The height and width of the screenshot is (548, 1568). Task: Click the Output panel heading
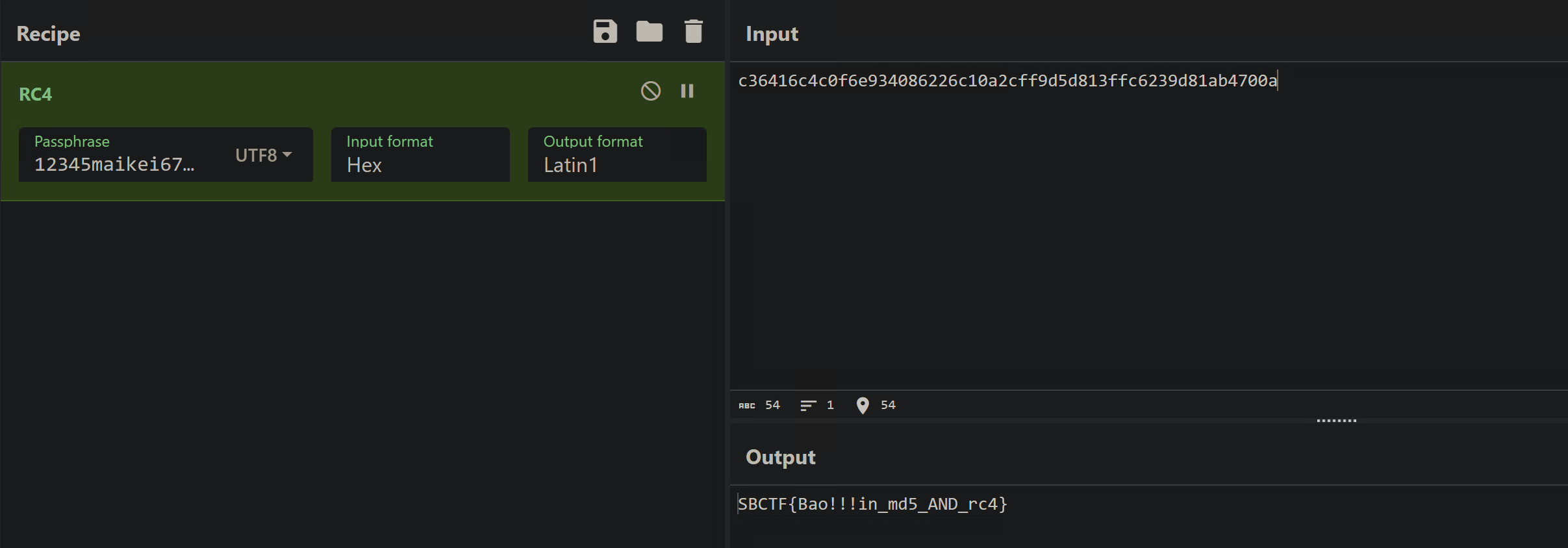click(780, 457)
